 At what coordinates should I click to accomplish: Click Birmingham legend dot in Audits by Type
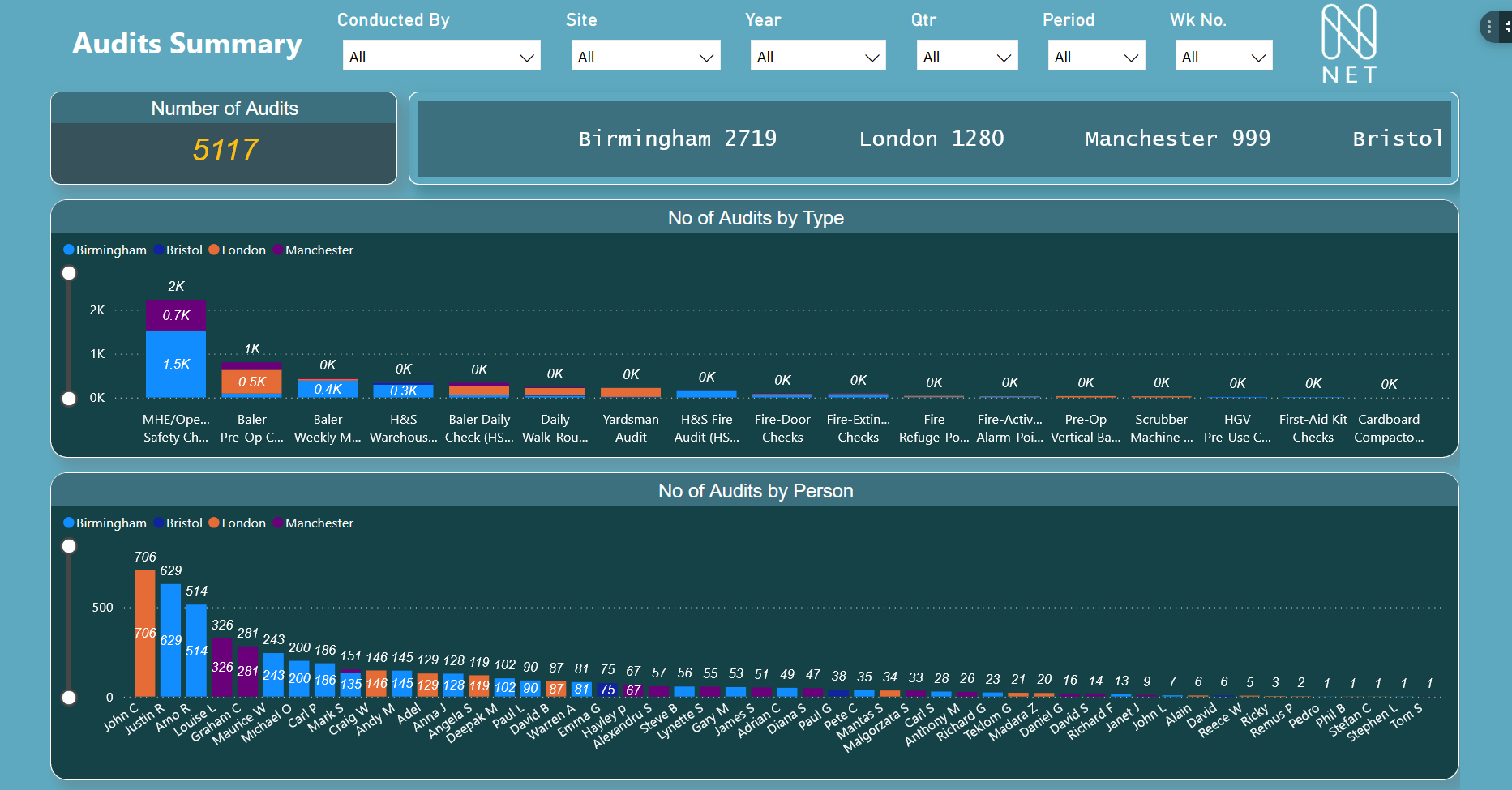[68, 250]
